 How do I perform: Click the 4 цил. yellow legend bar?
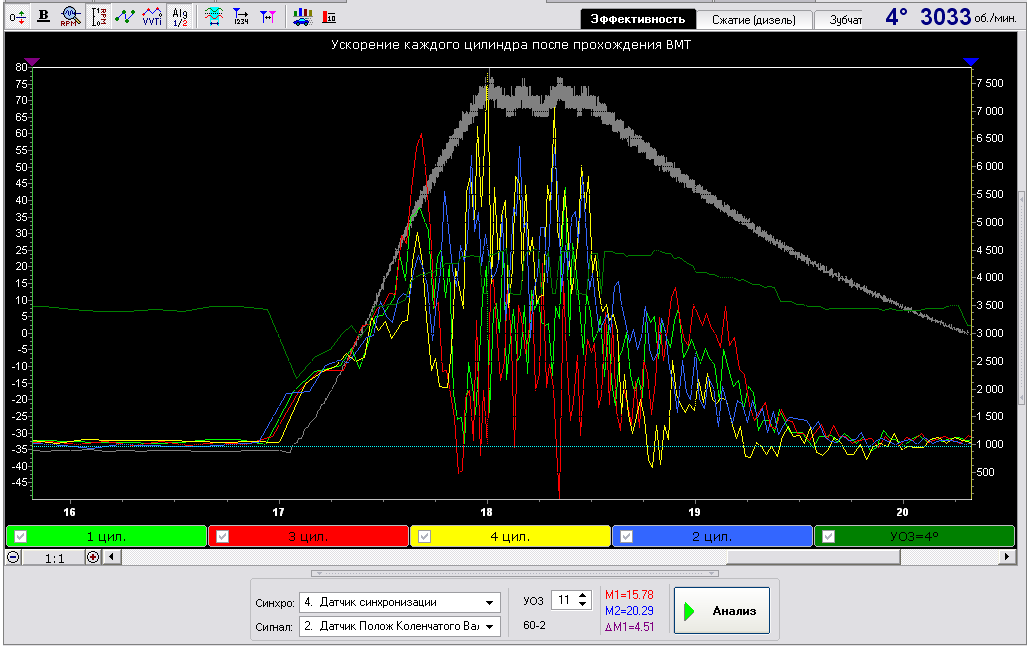point(510,536)
